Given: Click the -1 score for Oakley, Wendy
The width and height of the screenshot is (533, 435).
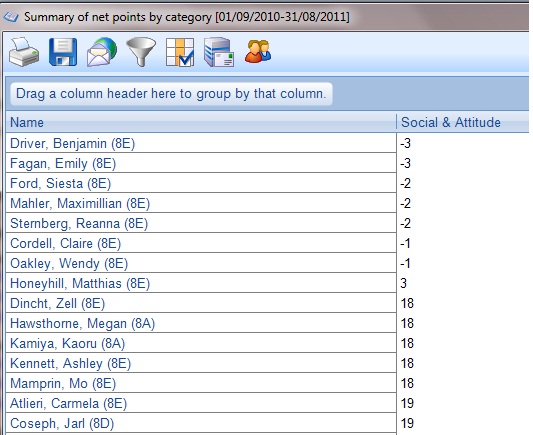Looking at the screenshot, I should (405, 263).
